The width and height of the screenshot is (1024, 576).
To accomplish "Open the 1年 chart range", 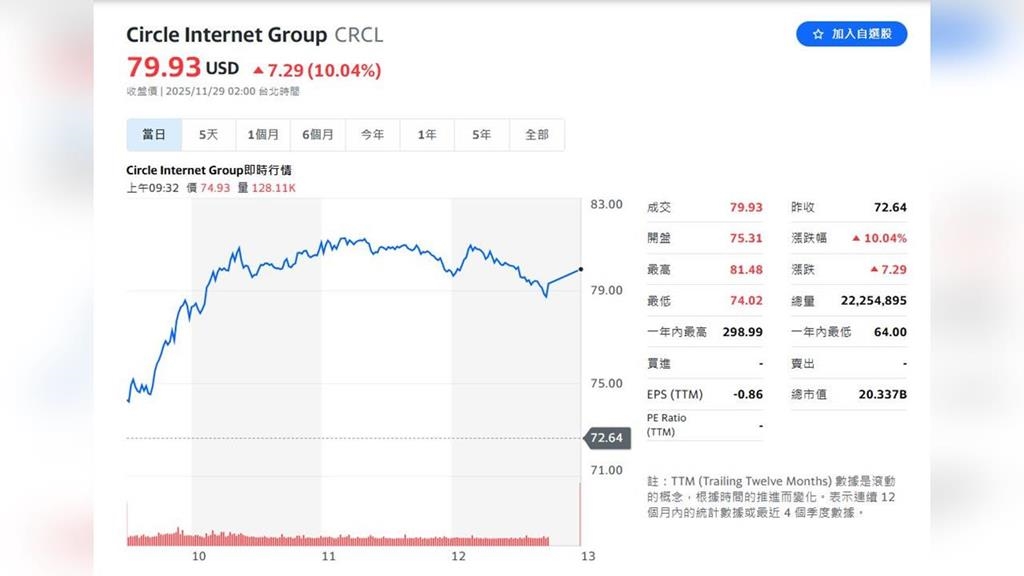I will tap(427, 135).
